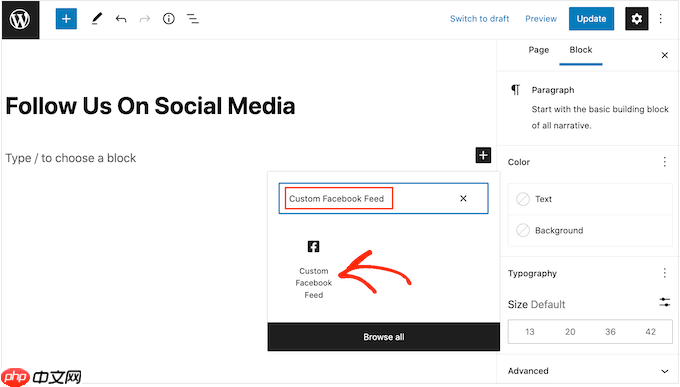The image size is (680, 387).
Task: Open the Color panel options menu
Action: (x=664, y=162)
